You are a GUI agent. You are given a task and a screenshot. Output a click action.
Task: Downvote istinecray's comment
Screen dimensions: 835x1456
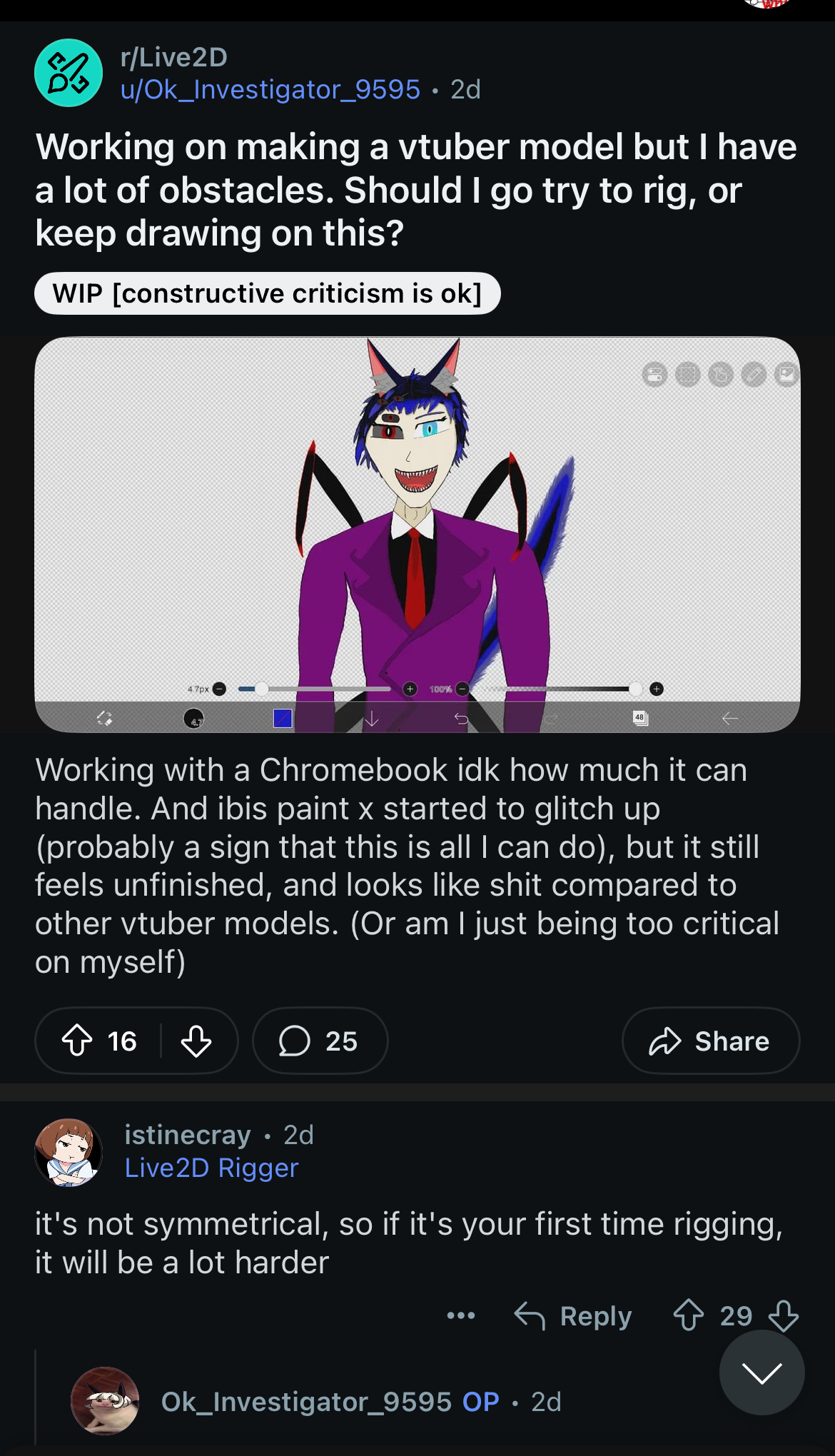pos(784,1315)
